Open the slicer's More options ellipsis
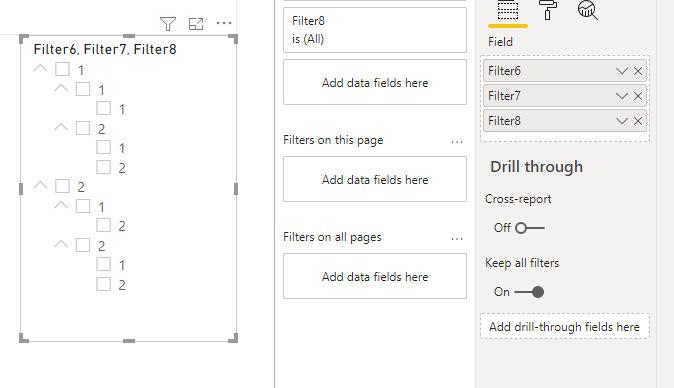 [x=224, y=23]
